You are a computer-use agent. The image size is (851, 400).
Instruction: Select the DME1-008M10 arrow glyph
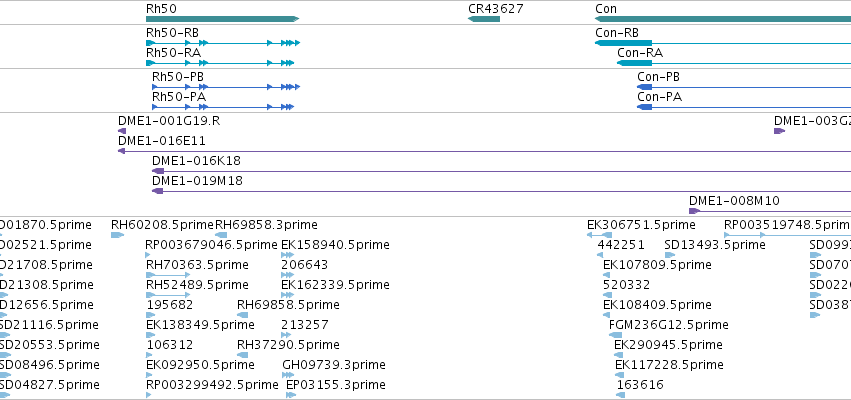[x=695, y=211]
